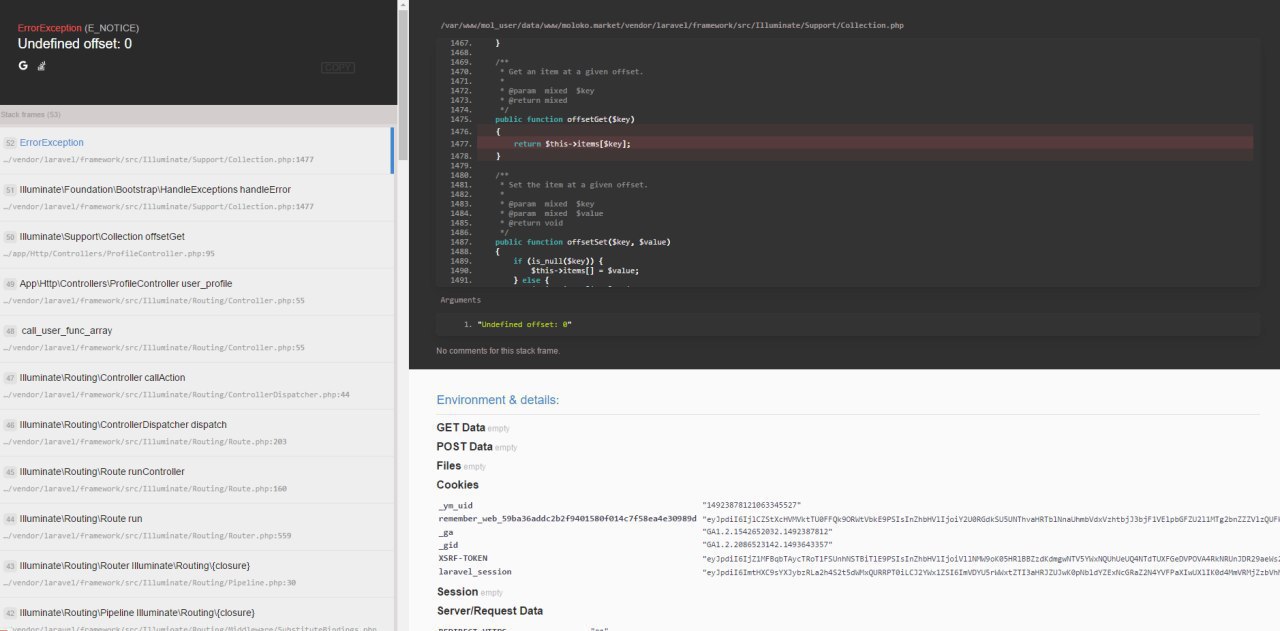Select frame 42 Pipeline closure
The width and height of the screenshot is (1280, 631).
(197, 614)
